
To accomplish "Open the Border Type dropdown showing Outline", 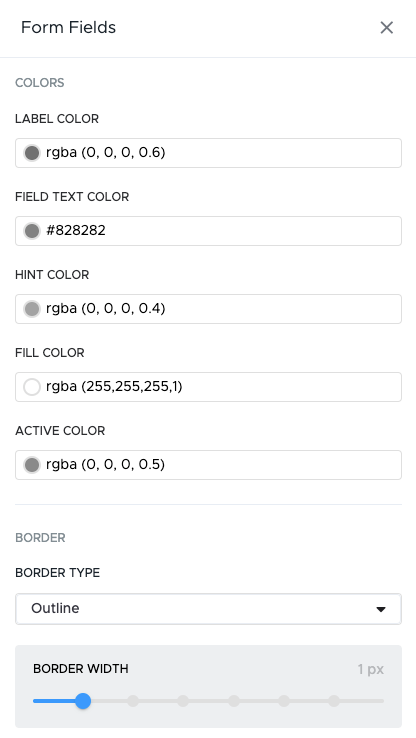I will (x=208, y=609).
